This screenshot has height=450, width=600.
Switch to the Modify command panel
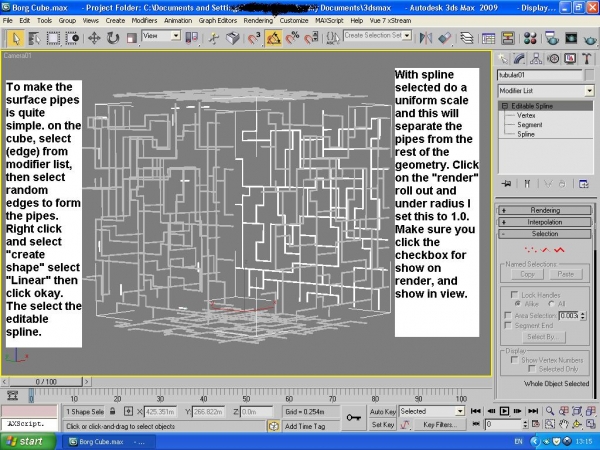(x=519, y=59)
